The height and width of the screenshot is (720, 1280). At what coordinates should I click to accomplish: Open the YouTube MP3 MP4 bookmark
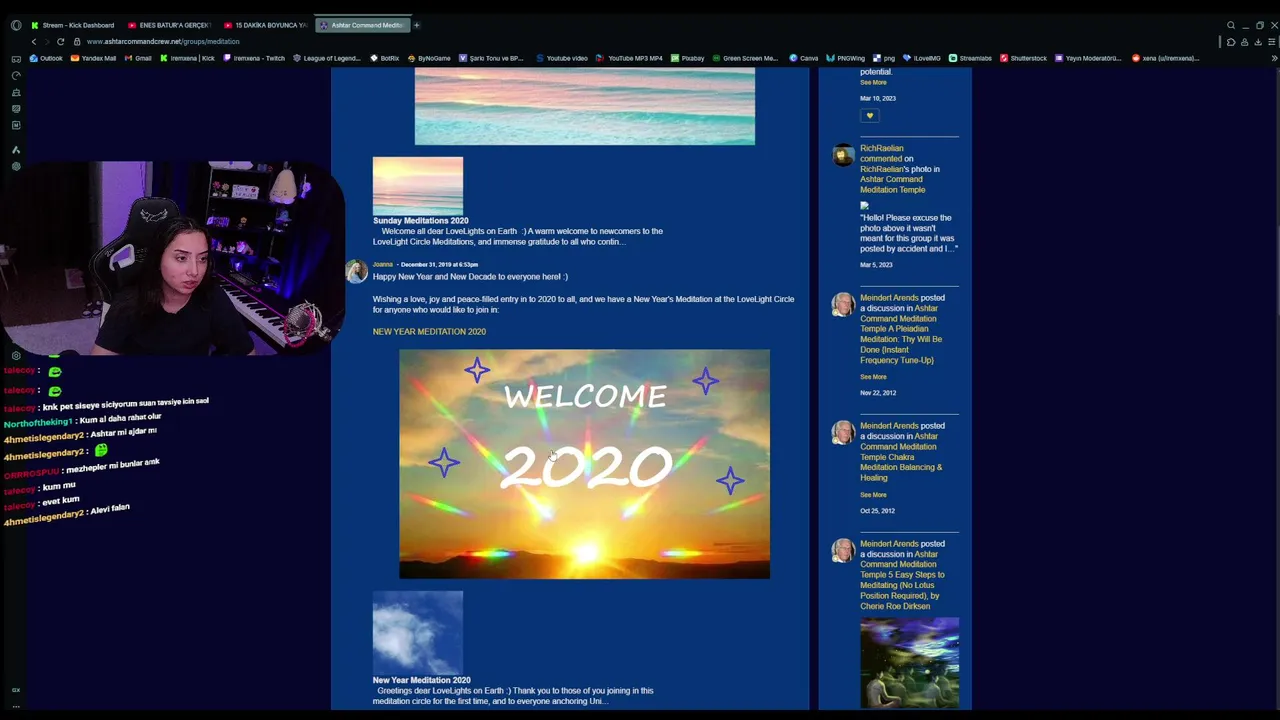tap(630, 58)
